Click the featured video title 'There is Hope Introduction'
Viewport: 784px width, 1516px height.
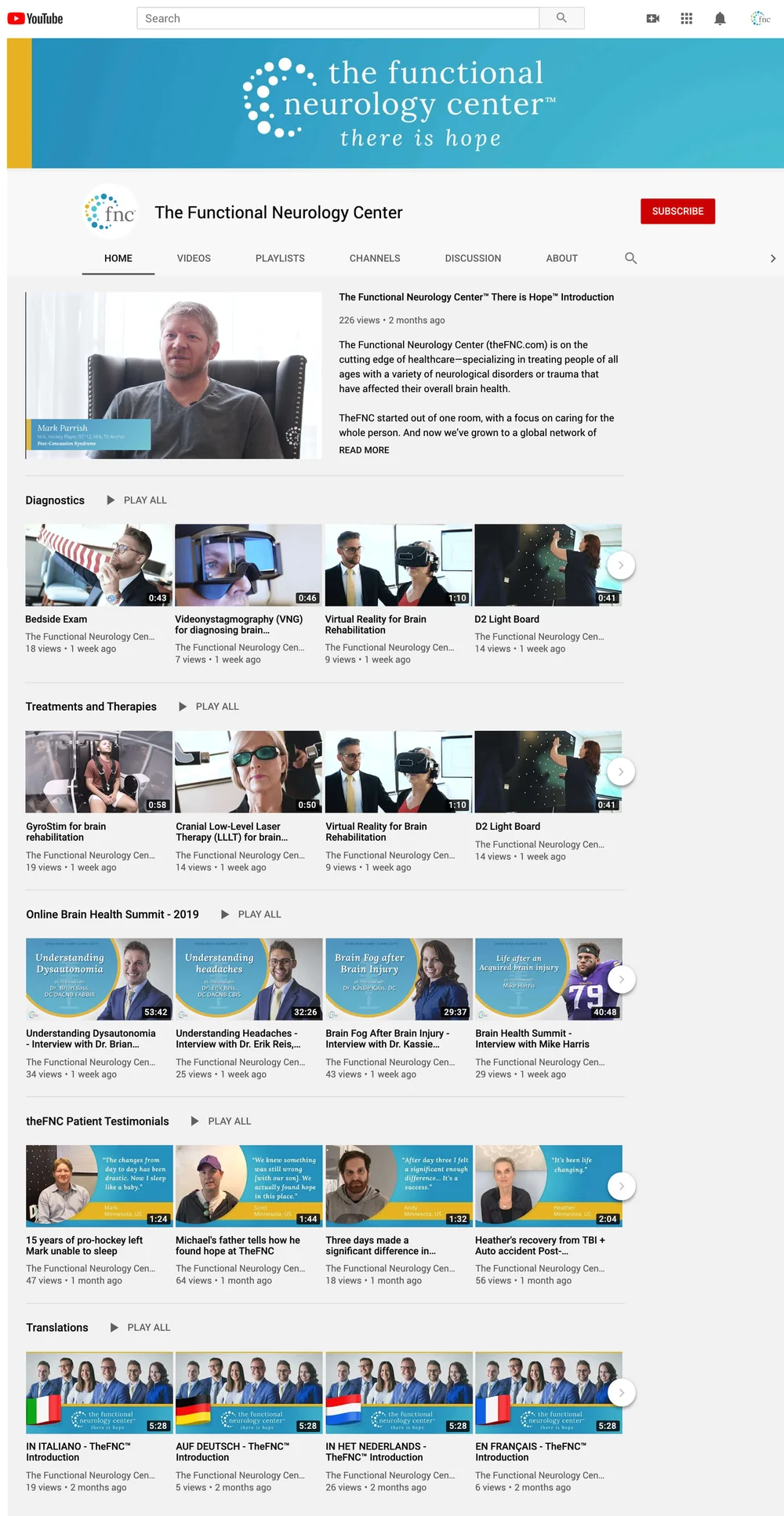[476, 297]
